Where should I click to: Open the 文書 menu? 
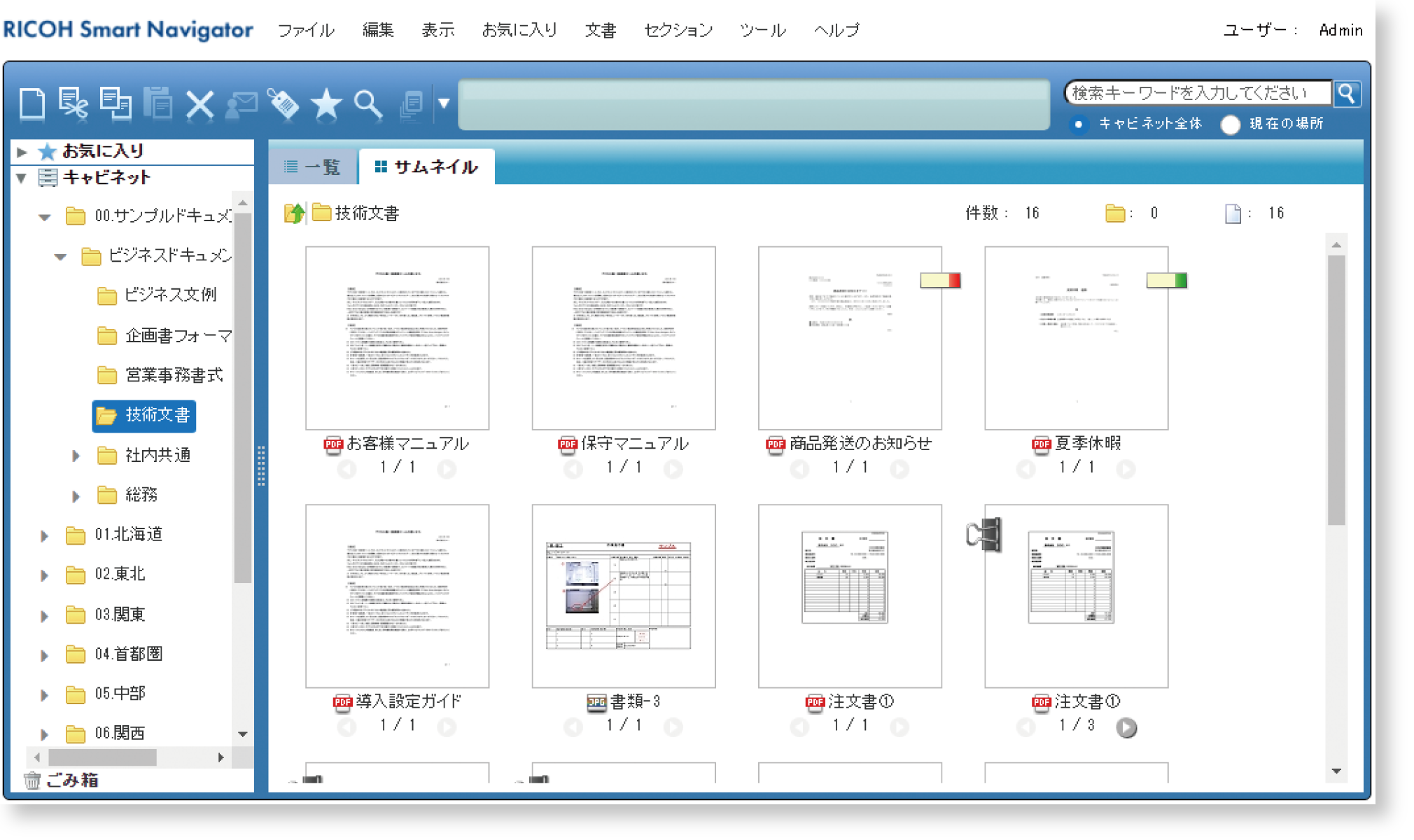[x=601, y=30]
